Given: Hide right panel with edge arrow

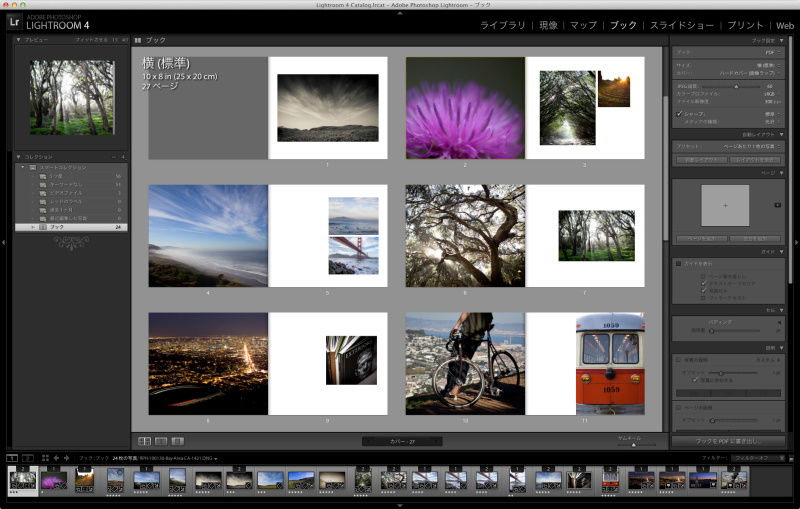Looking at the screenshot, I should [796, 242].
